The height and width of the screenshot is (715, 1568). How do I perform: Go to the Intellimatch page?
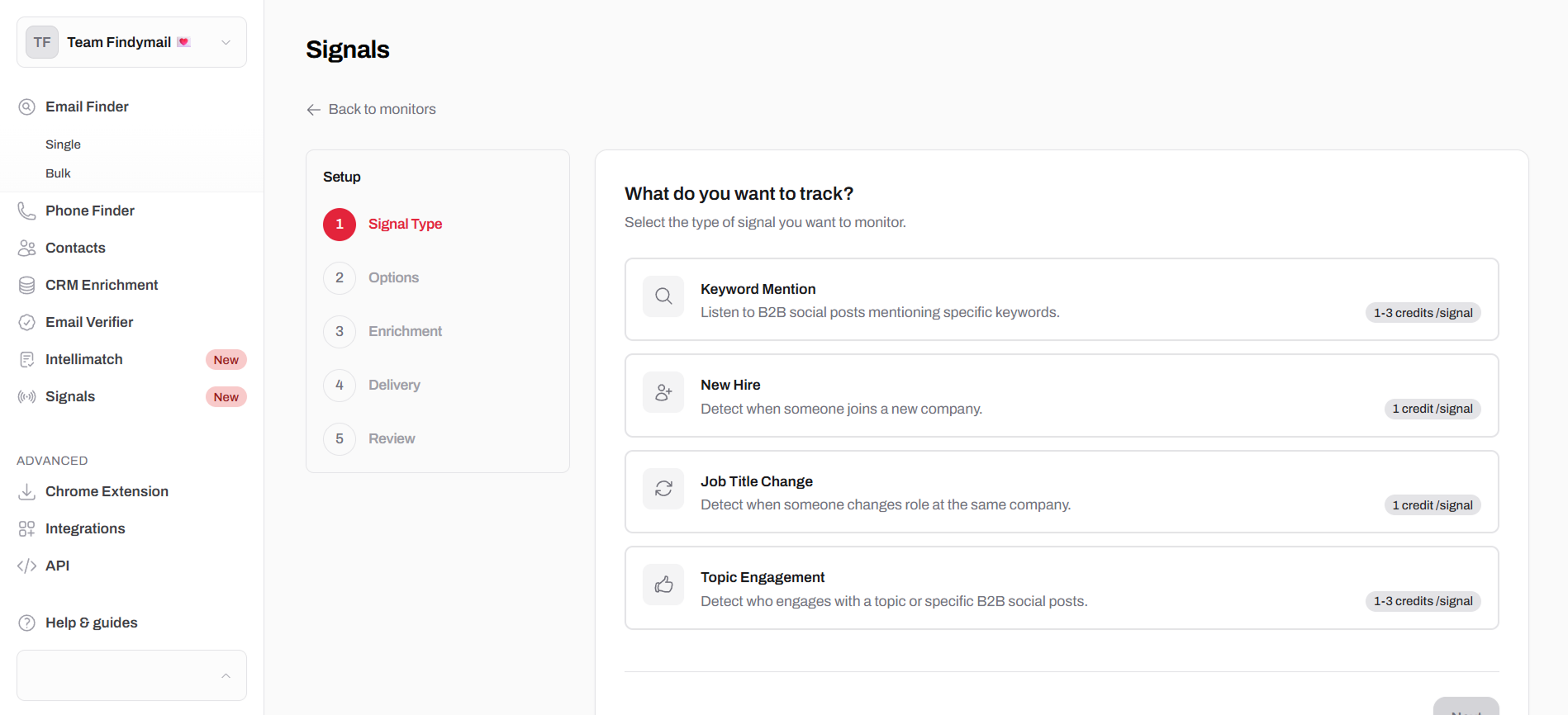pos(84,359)
